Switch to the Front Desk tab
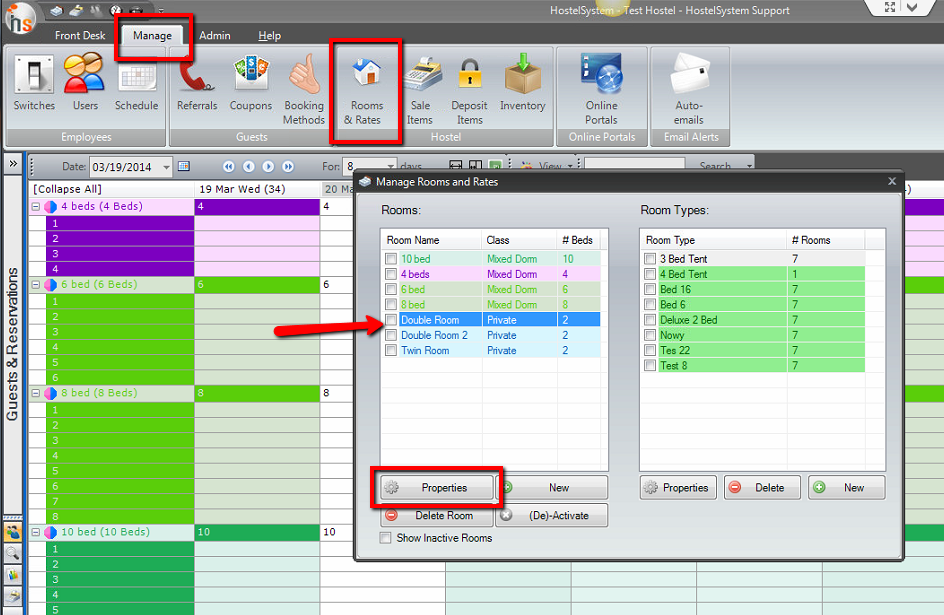944x615 pixels. click(80, 36)
